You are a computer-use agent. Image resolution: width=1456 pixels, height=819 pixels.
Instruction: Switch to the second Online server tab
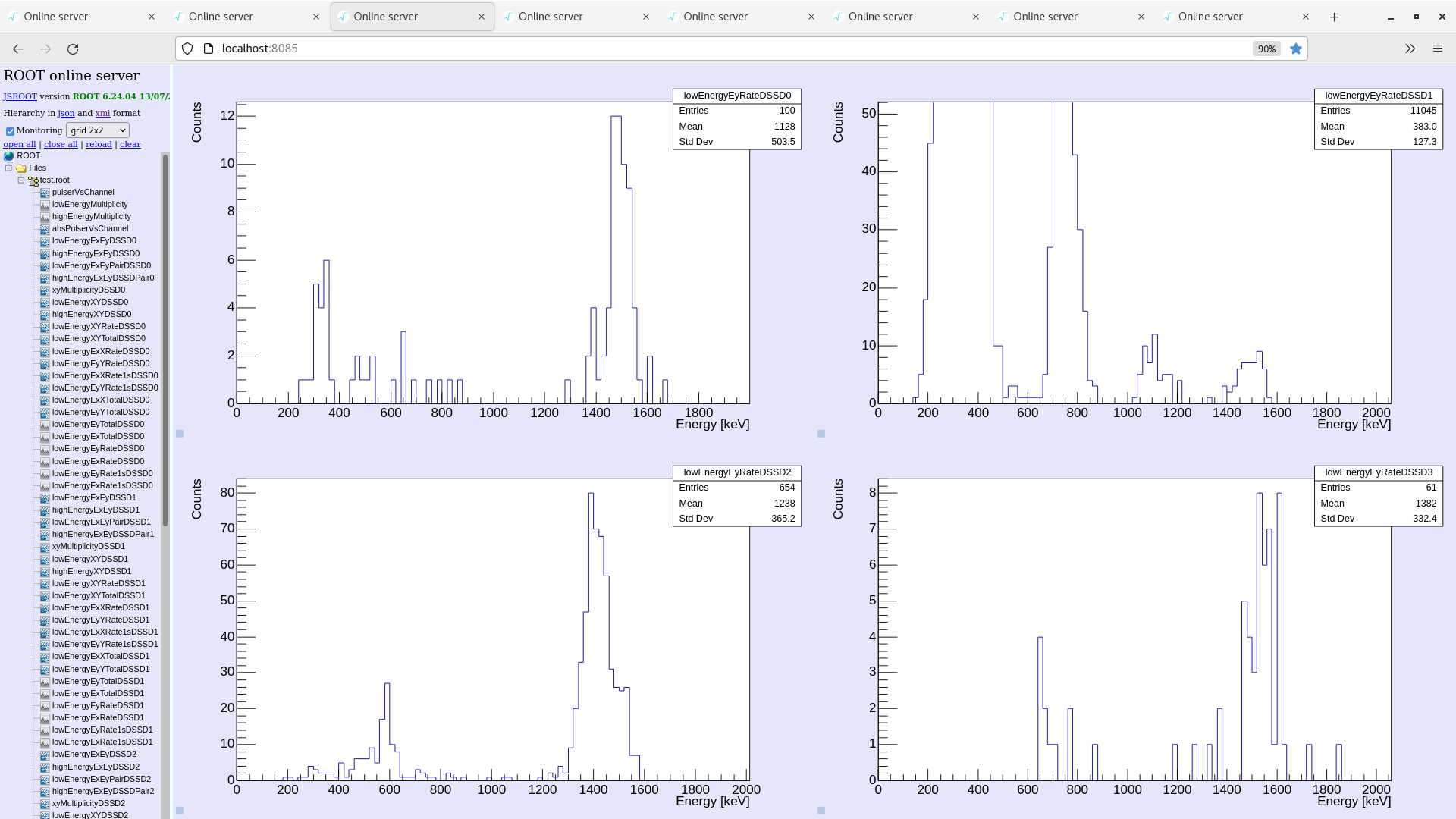(x=246, y=17)
